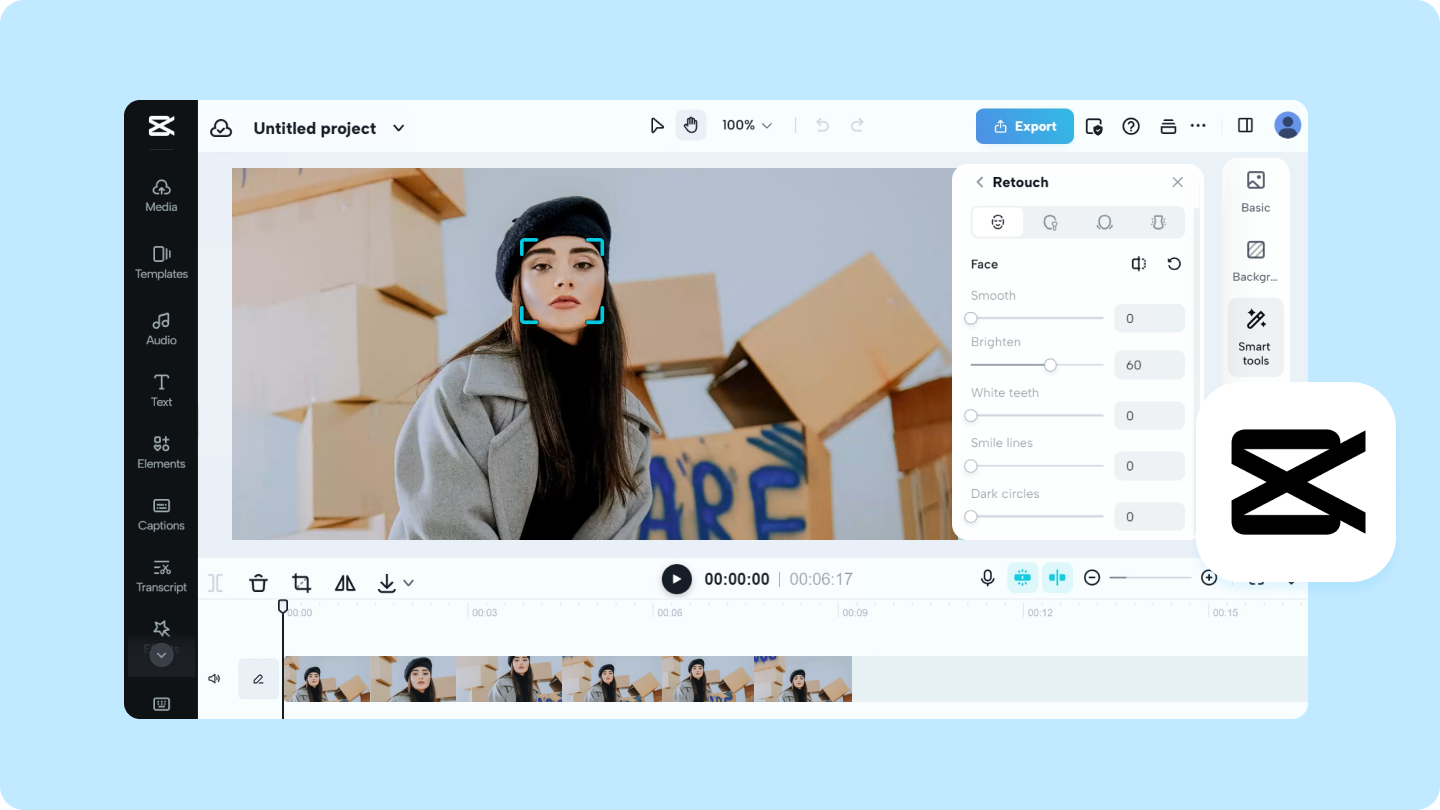
Task: Click the timeline zoom slider
Action: [1150, 578]
